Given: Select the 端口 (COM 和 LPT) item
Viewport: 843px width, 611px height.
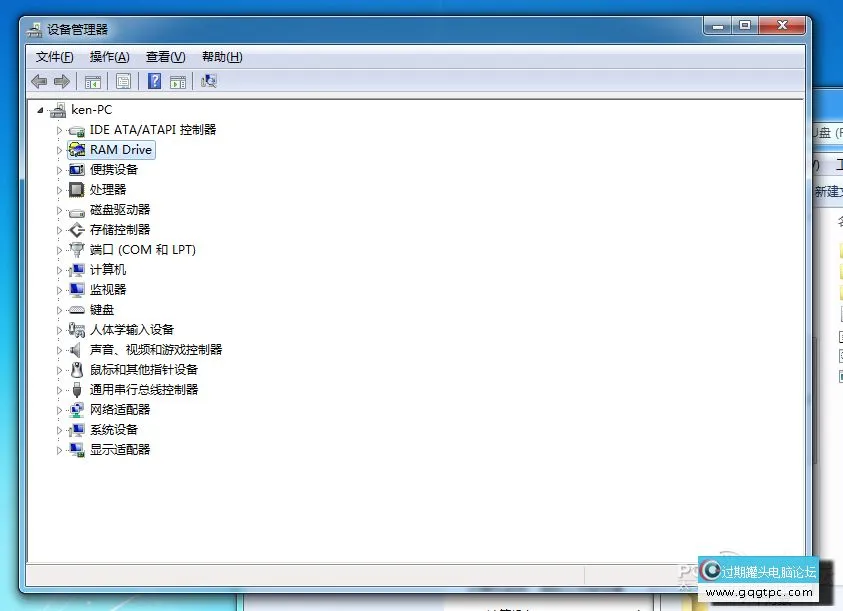Looking at the screenshot, I should pyautogui.click(x=142, y=250).
